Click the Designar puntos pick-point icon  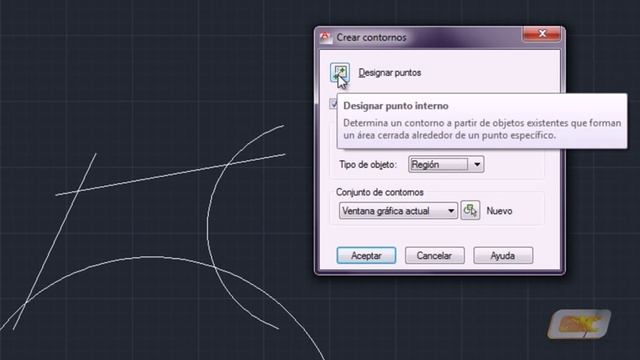[340, 73]
